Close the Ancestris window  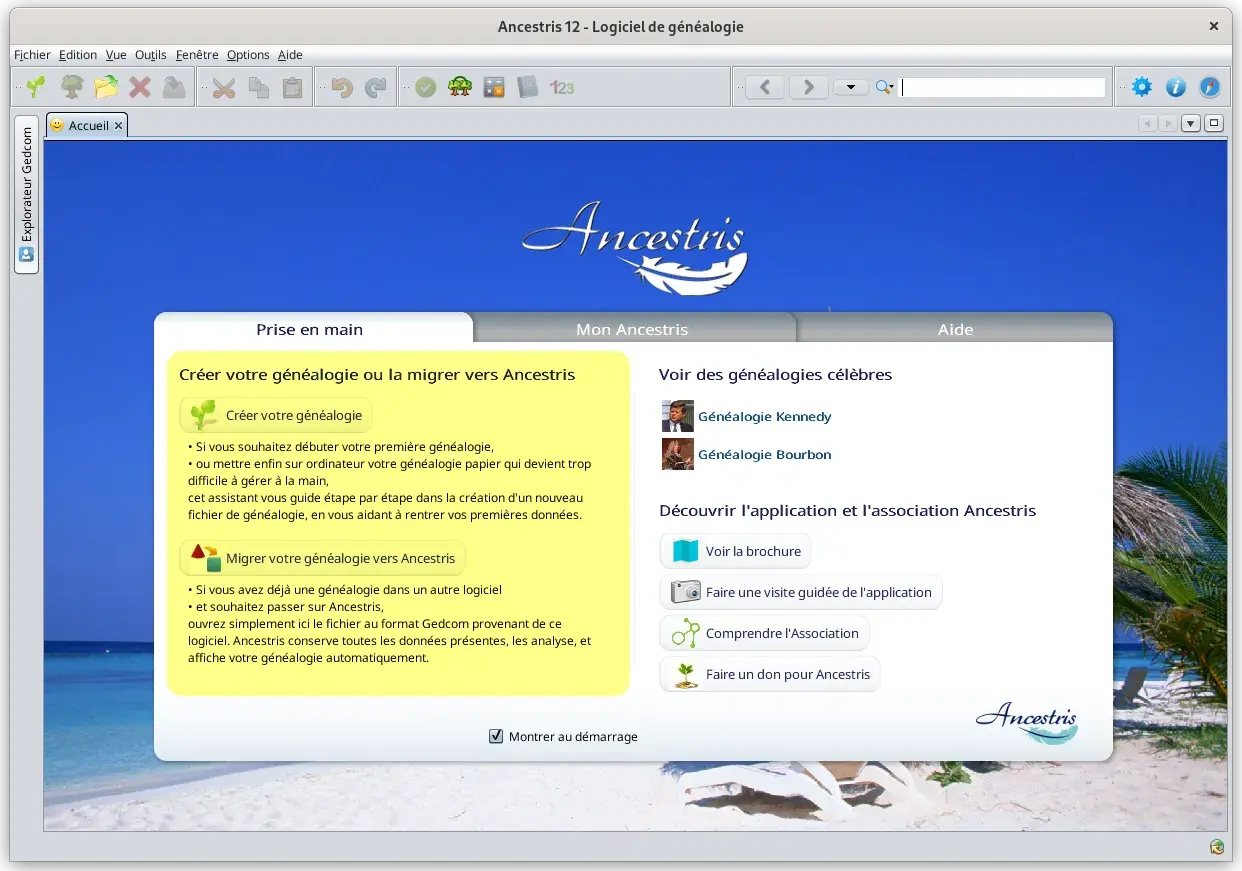click(1214, 26)
